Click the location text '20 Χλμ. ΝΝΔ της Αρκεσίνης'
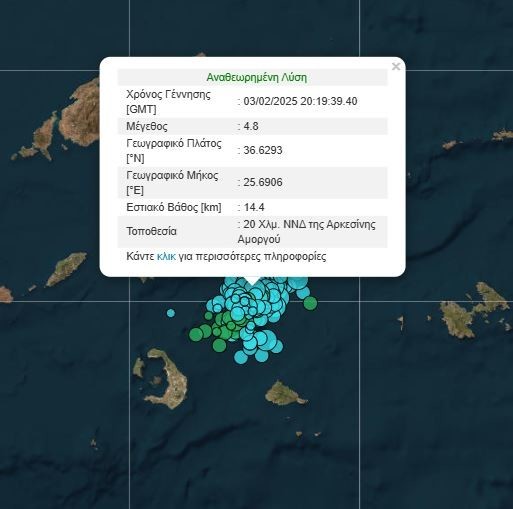Image resolution: width=513 pixels, height=509 pixels. (309, 224)
